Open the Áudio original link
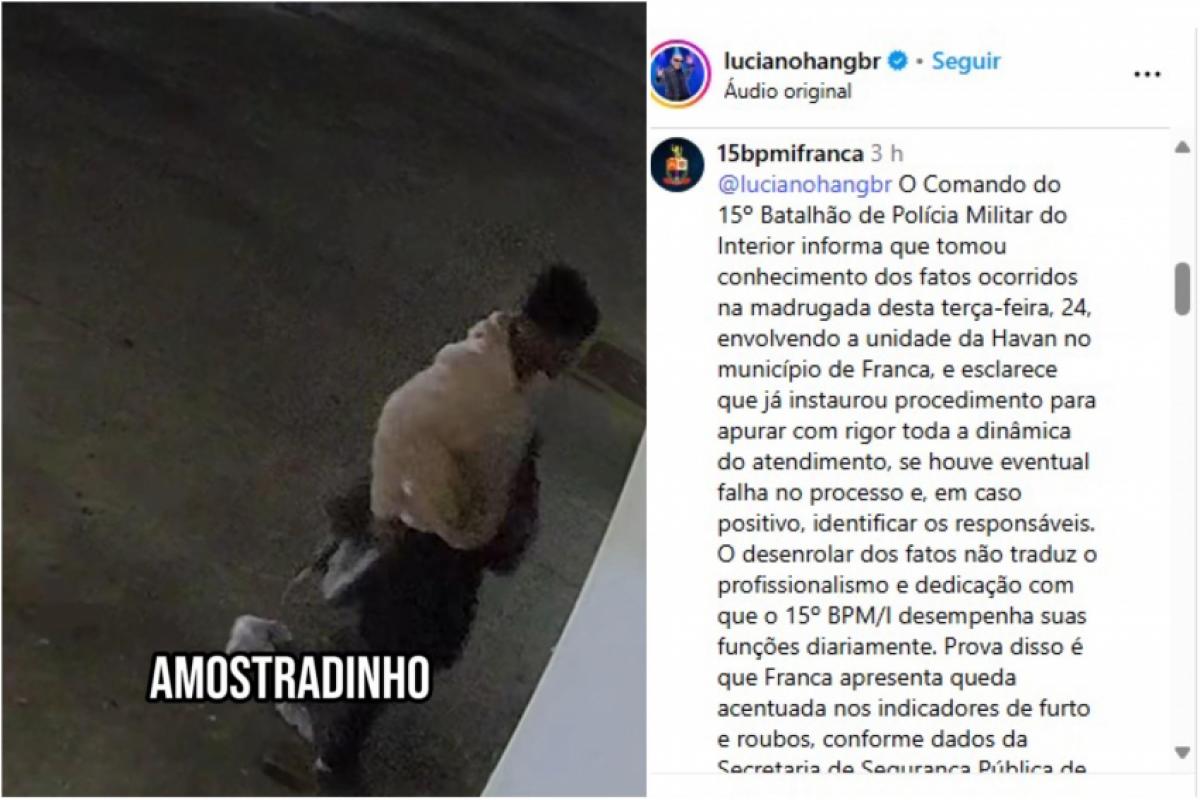Image resolution: width=1200 pixels, height=800 pixels. tap(787, 91)
